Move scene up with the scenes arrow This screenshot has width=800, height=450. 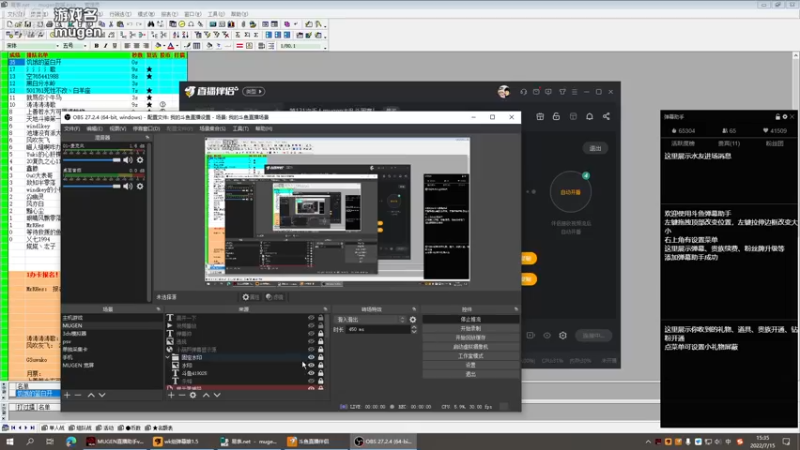(x=91, y=395)
